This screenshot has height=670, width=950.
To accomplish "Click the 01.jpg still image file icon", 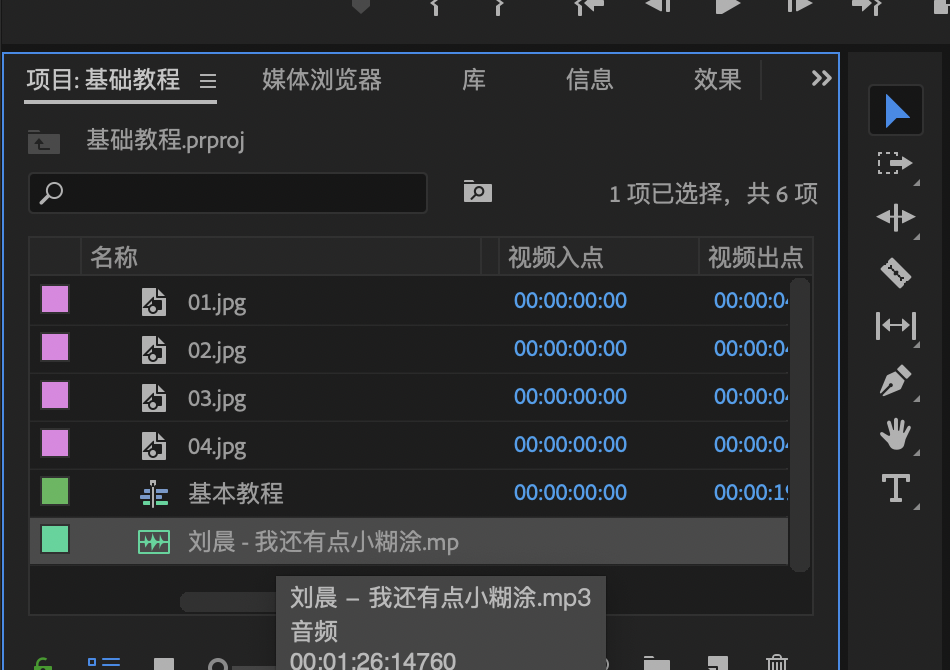I will click(x=153, y=302).
